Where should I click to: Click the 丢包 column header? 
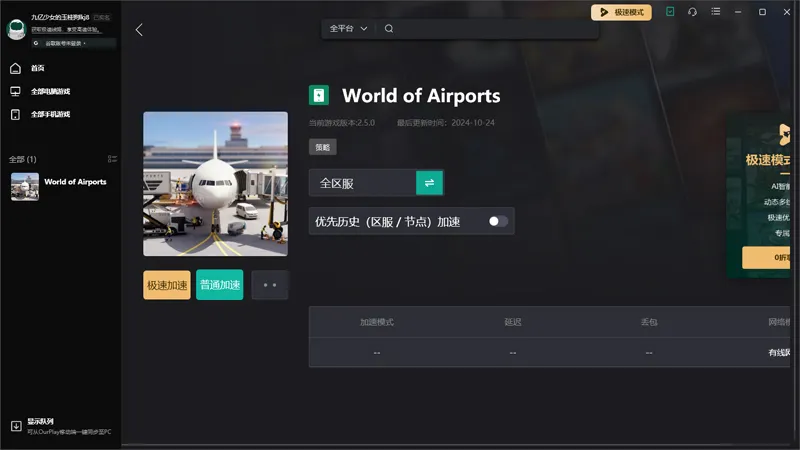click(649, 322)
